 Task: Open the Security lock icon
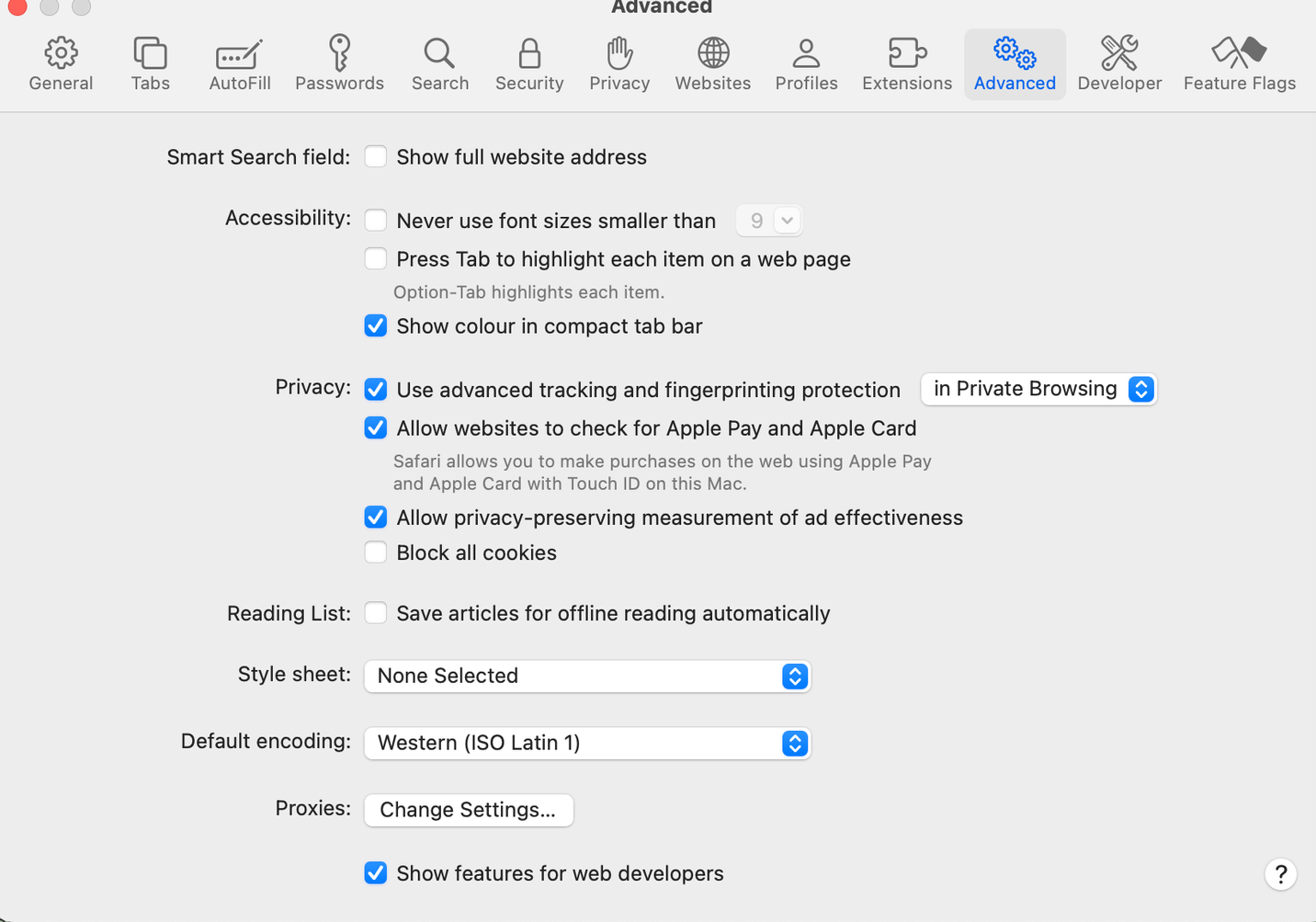528,62
